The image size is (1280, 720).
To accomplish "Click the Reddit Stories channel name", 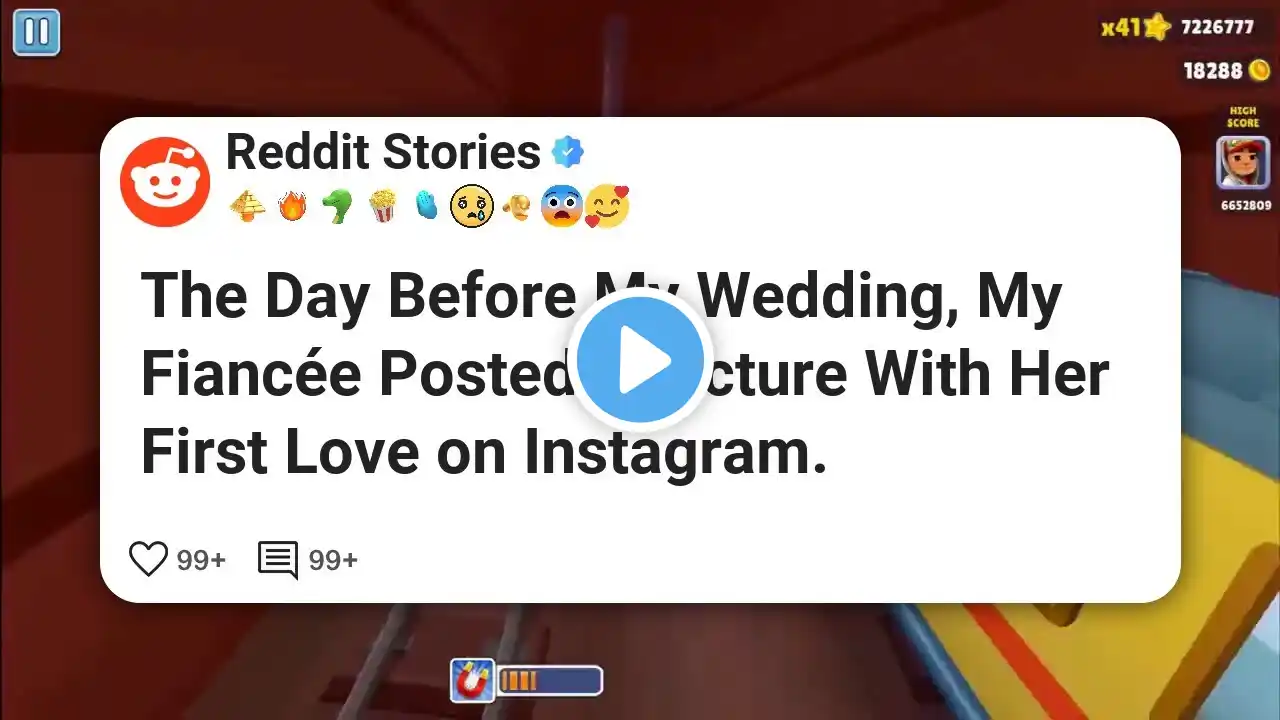I will (x=383, y=152).
